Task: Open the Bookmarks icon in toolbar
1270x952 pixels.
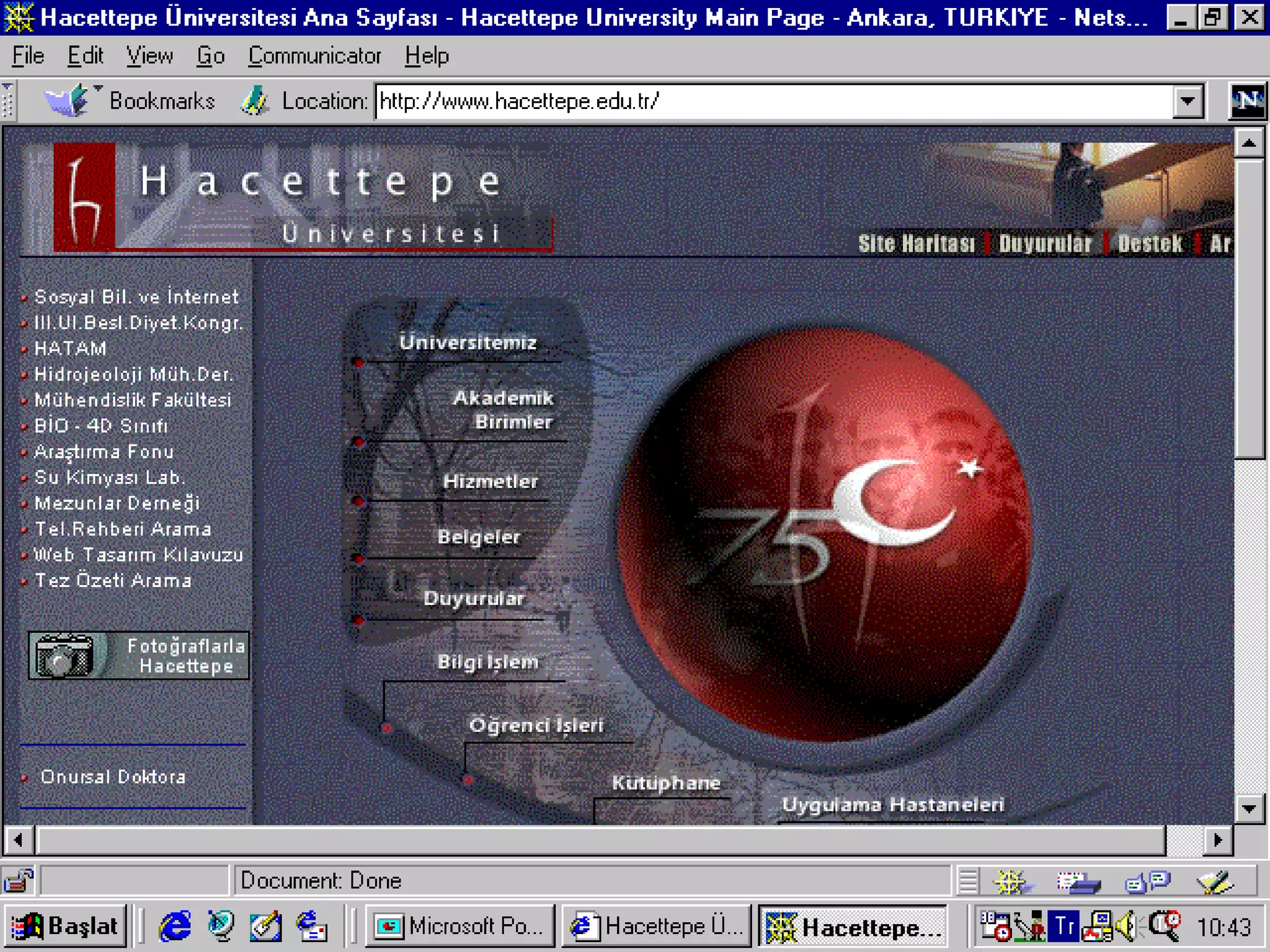Action: click(67, 100)
